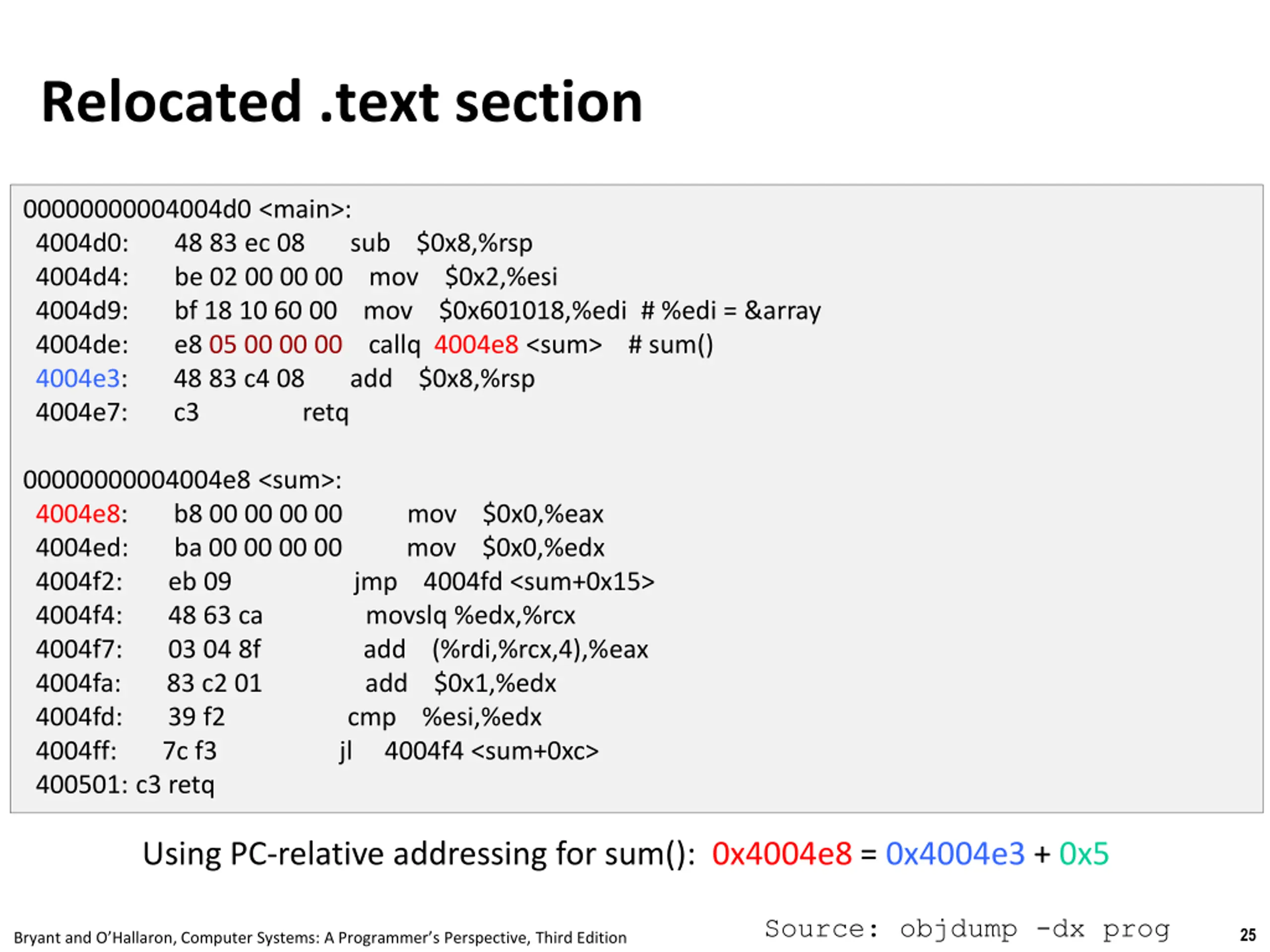
Task: Select the red callq target "4004e8"
Action: click(476, 344)
